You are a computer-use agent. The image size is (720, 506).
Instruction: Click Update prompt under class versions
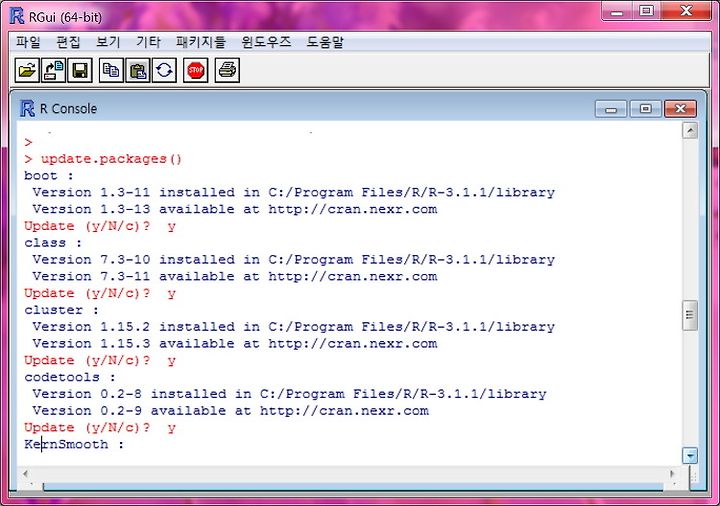pos(100,293)
